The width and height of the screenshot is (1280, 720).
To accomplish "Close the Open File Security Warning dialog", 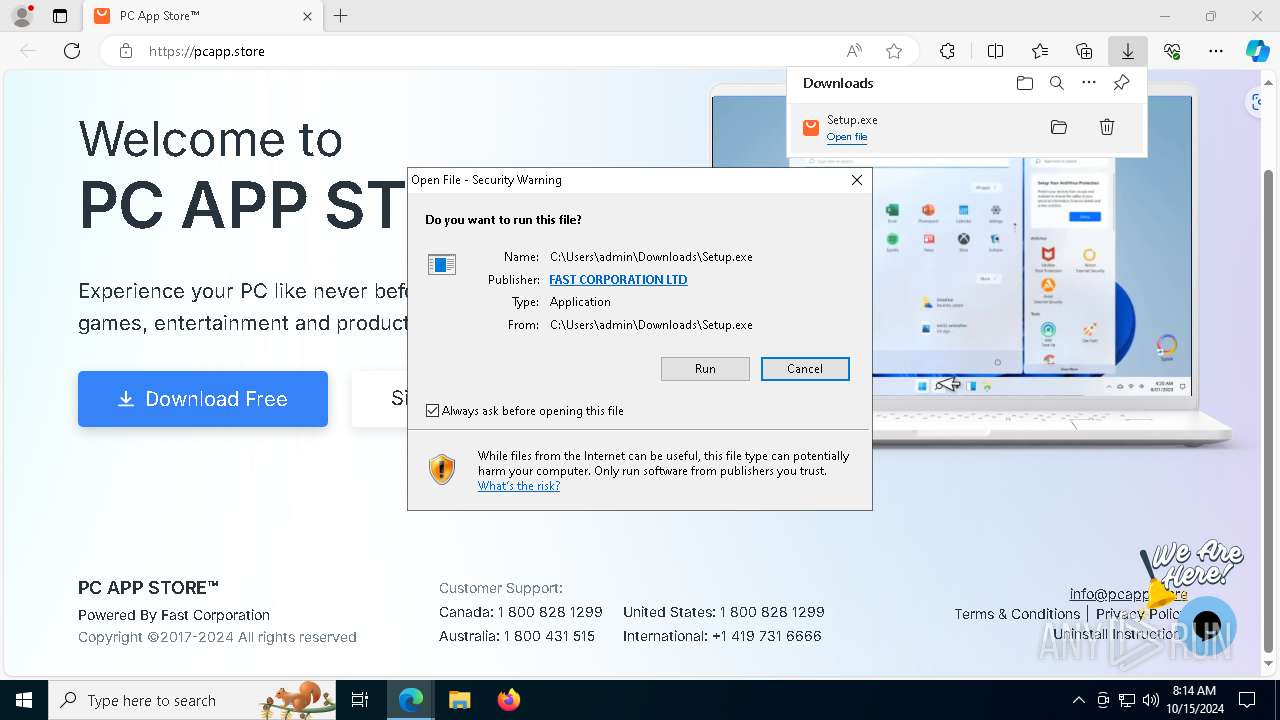I will pyautogui.click(x=856, y=180).
